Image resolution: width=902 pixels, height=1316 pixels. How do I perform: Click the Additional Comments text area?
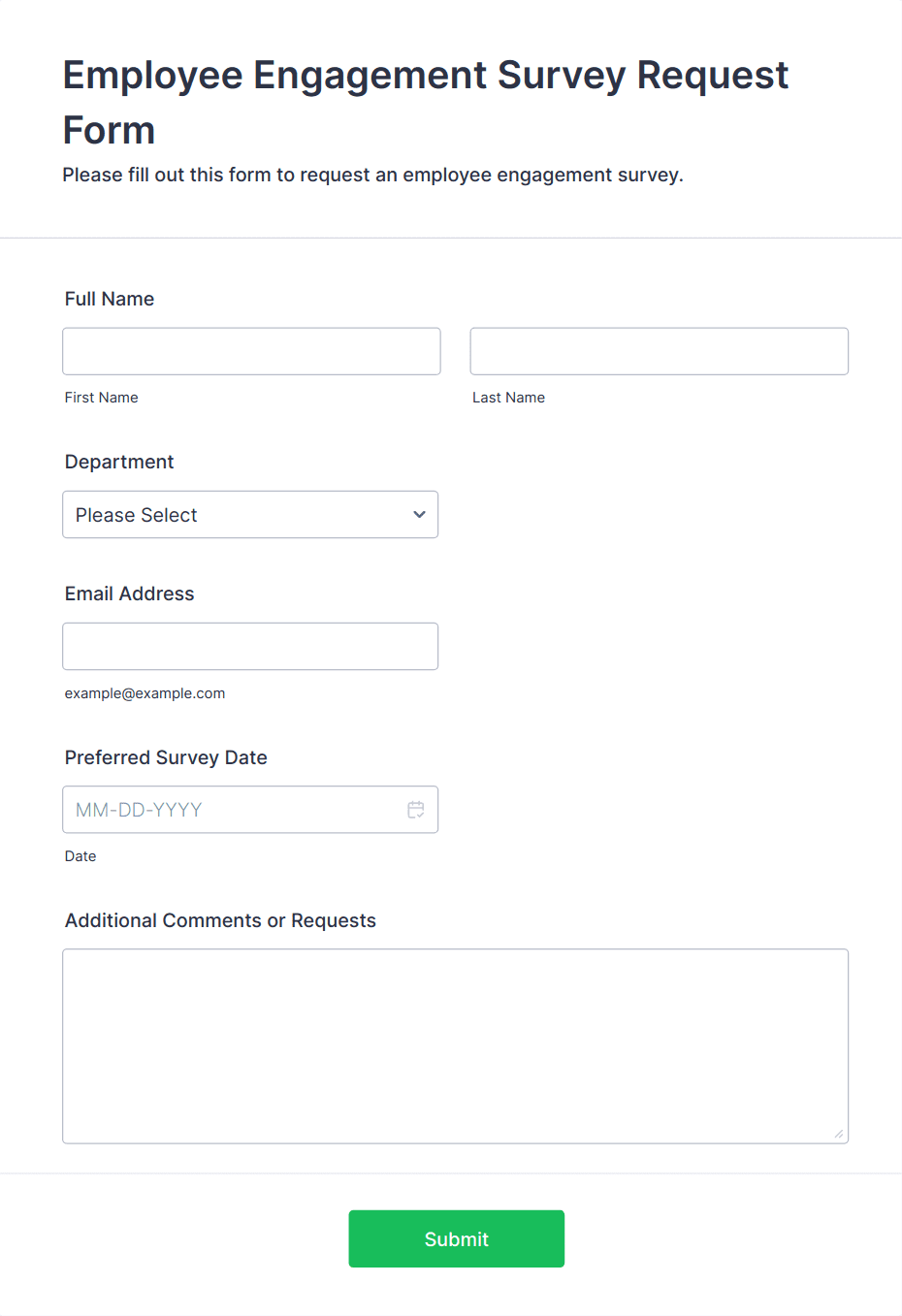click(455, 1045)
